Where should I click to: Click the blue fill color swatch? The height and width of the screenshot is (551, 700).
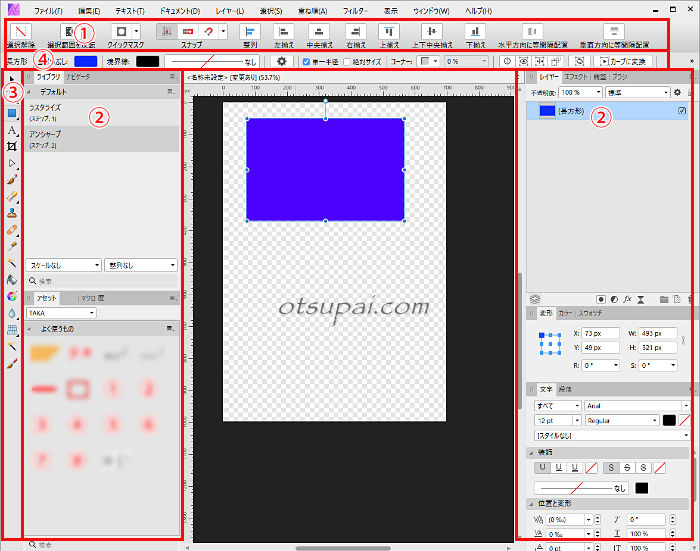pyautogui.click(x=85, y=61)
